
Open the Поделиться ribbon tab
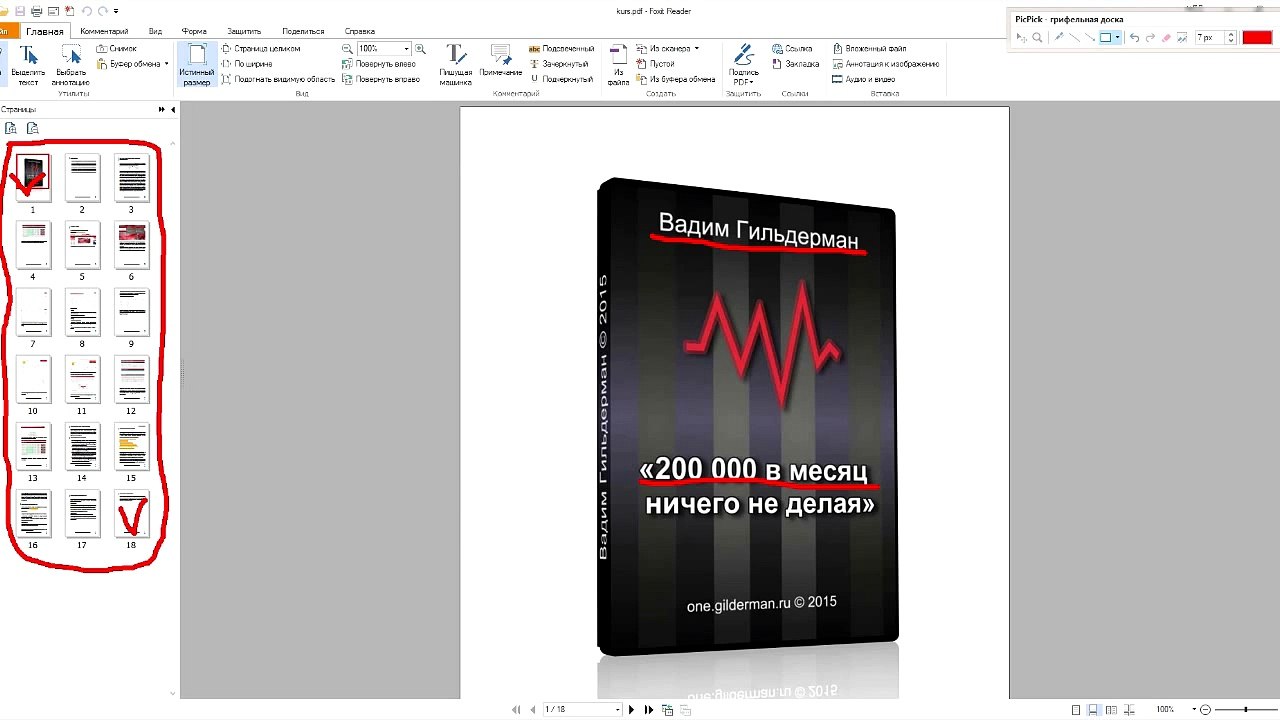(x=303, y=32)
